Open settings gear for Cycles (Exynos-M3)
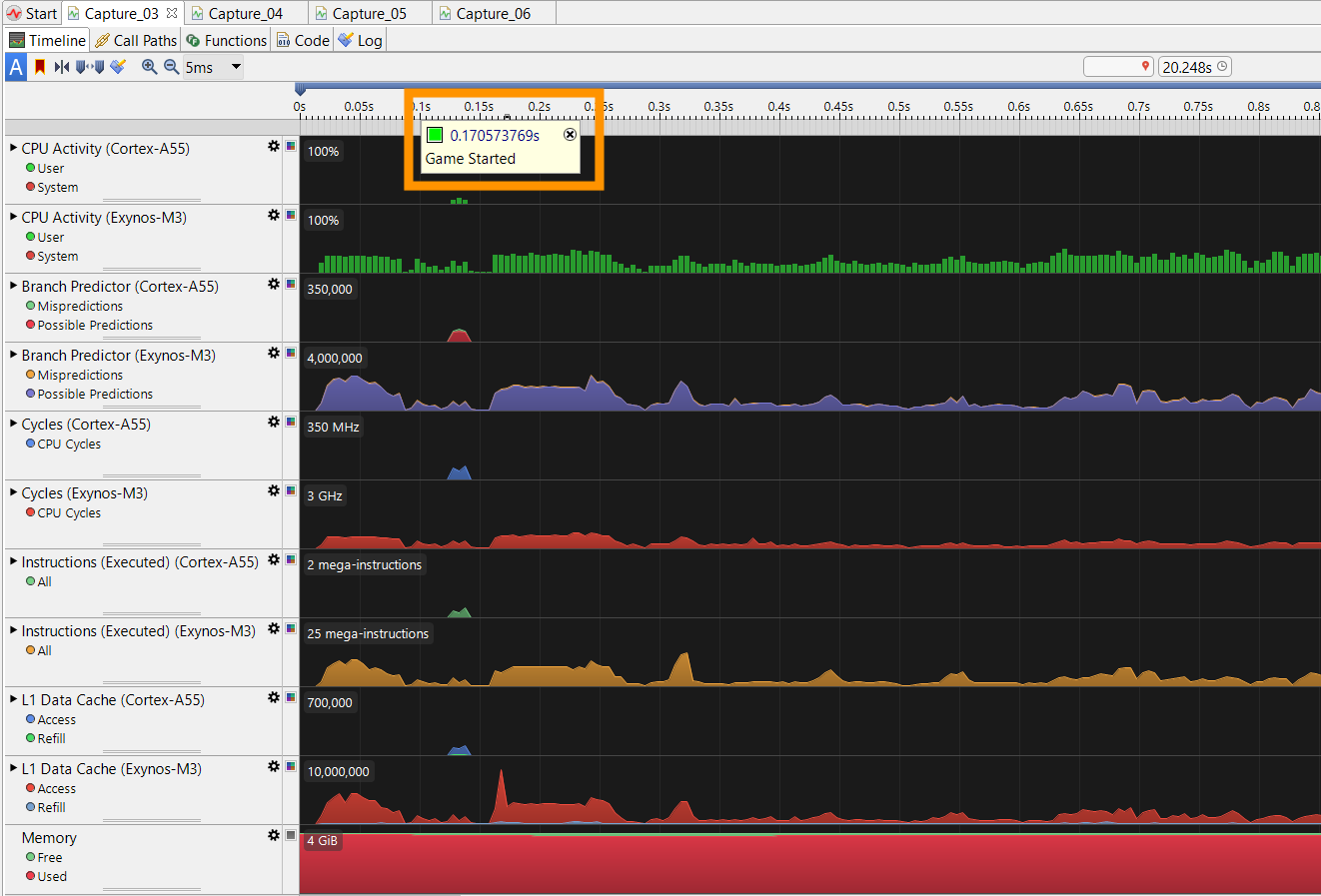 coord(274,490)
